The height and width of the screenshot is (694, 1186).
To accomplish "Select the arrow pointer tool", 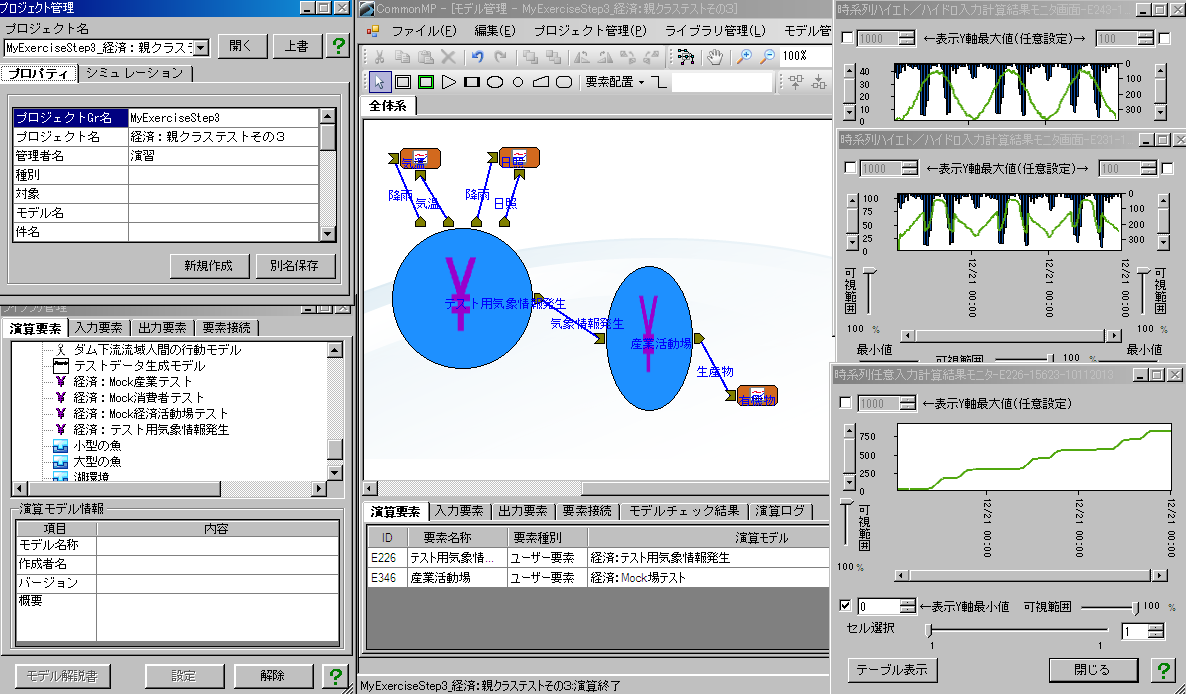I will (379, 82).
